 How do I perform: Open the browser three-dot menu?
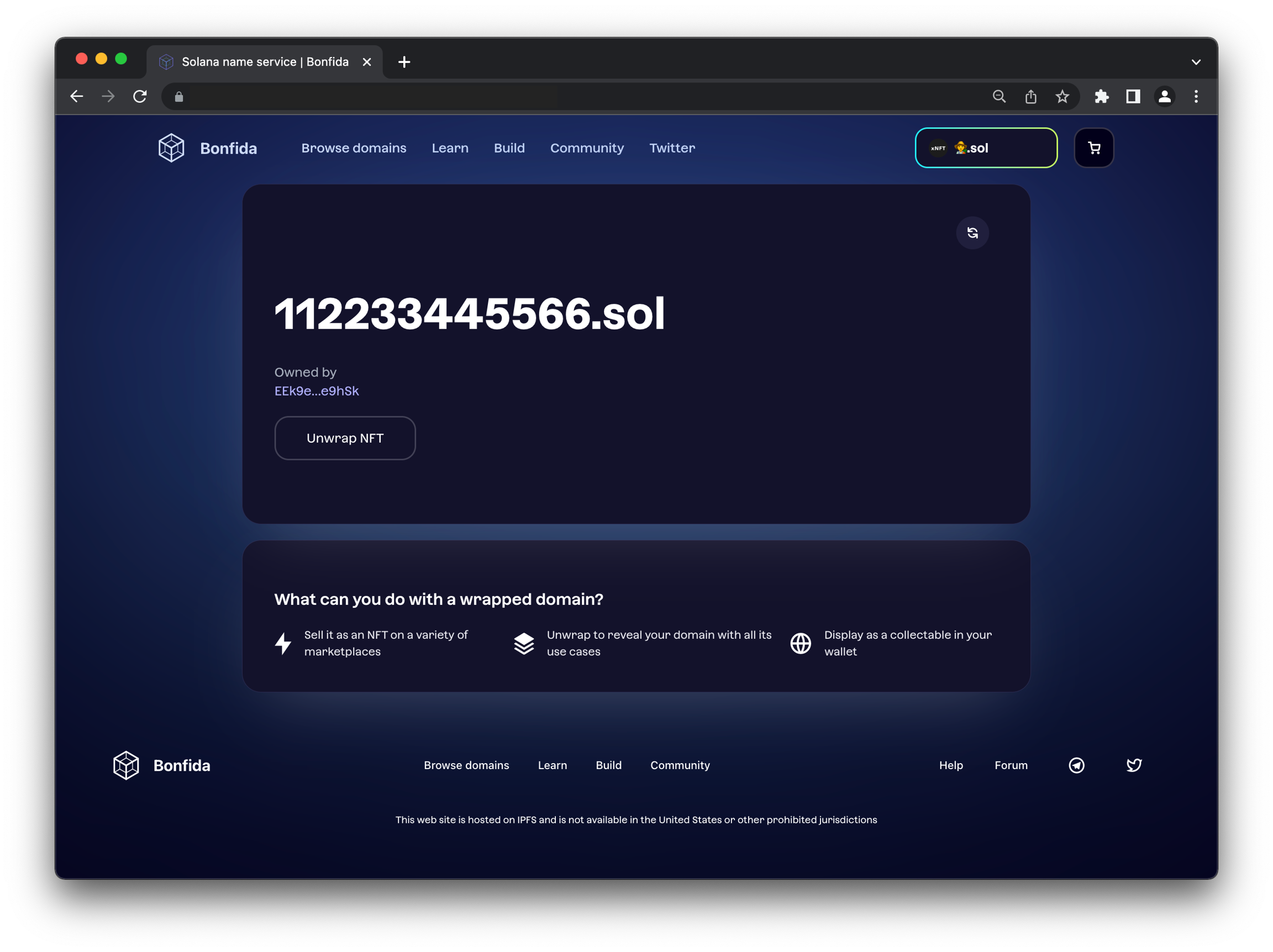[1196, 97]
